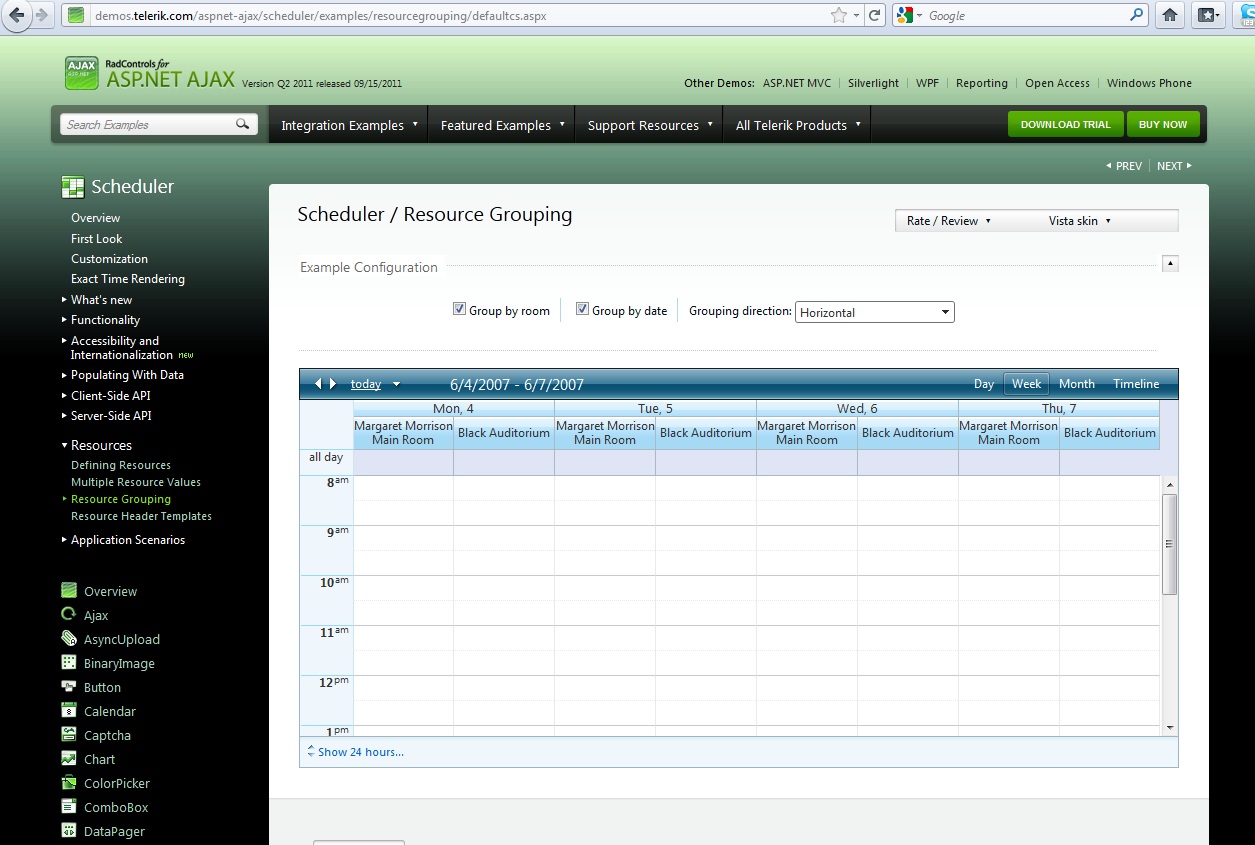Click the RadControls ASP.NET AJAX logo
1255x845 pixels.
pos(150,73)
